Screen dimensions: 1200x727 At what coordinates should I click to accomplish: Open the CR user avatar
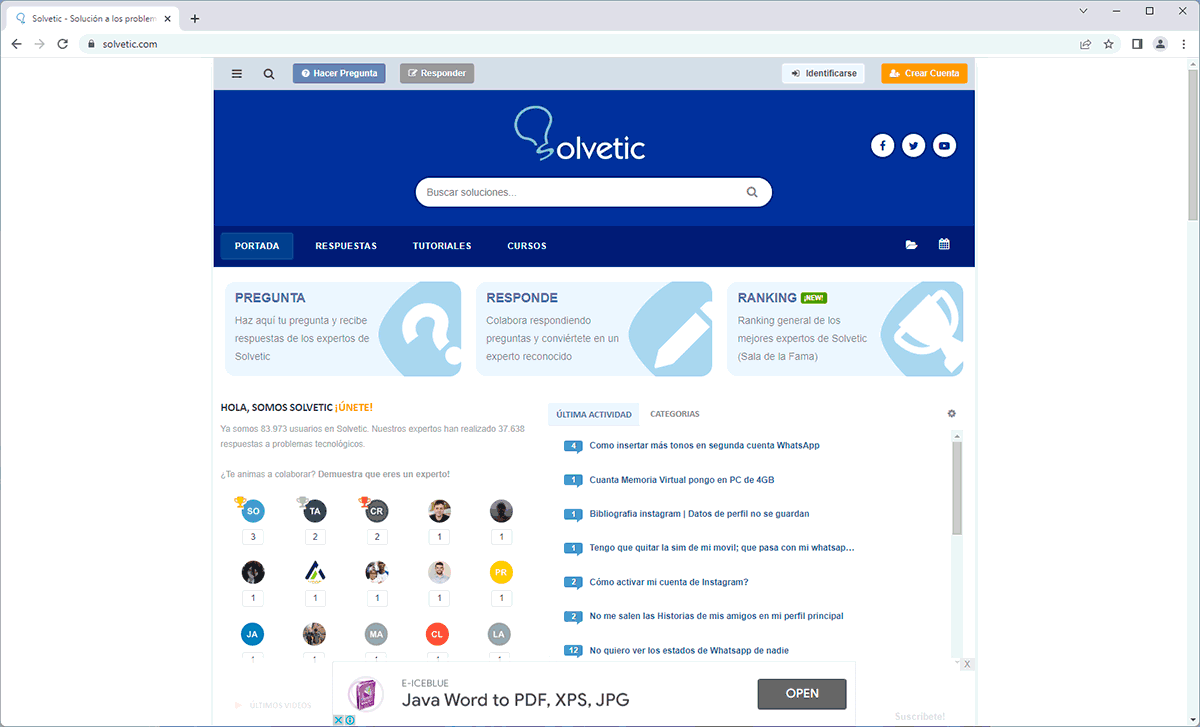click(x=377, y=510)
